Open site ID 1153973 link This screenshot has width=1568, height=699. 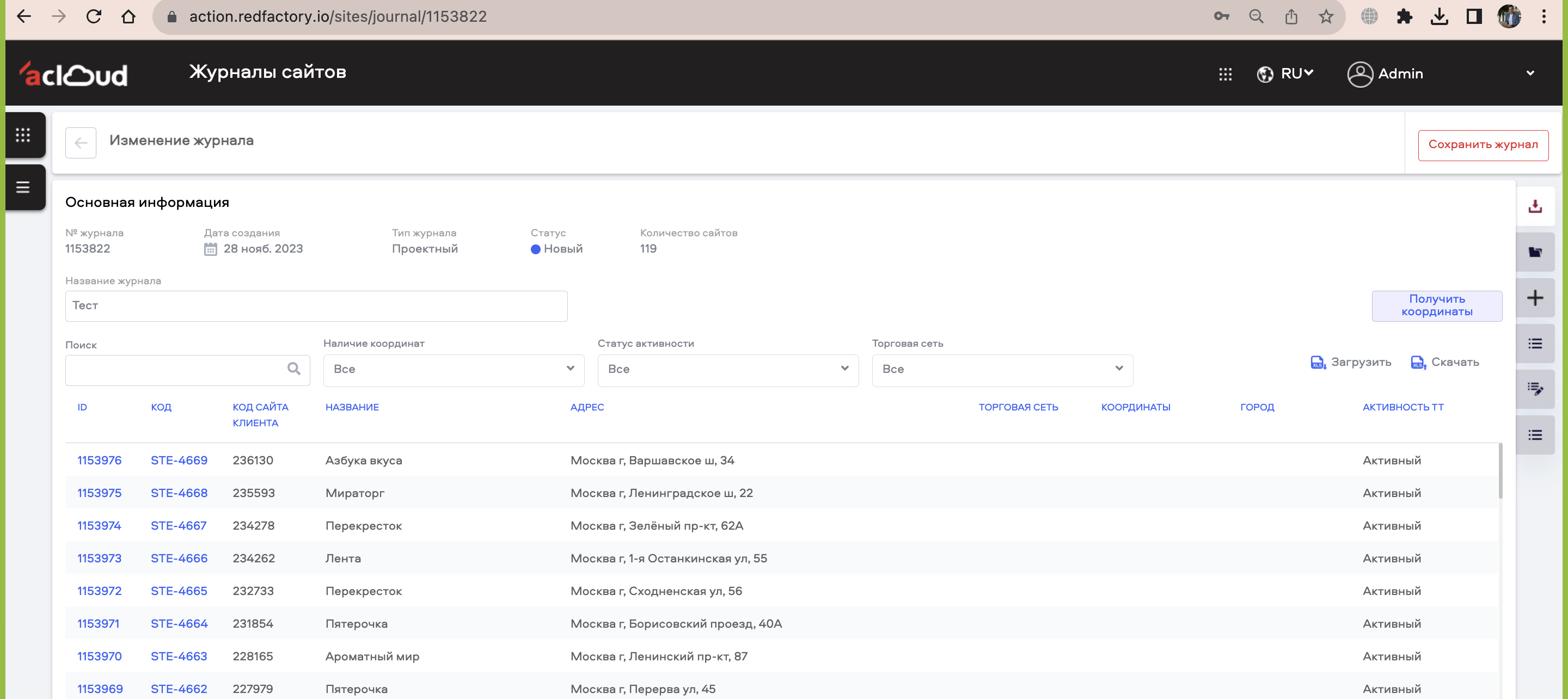click(99, 559)
